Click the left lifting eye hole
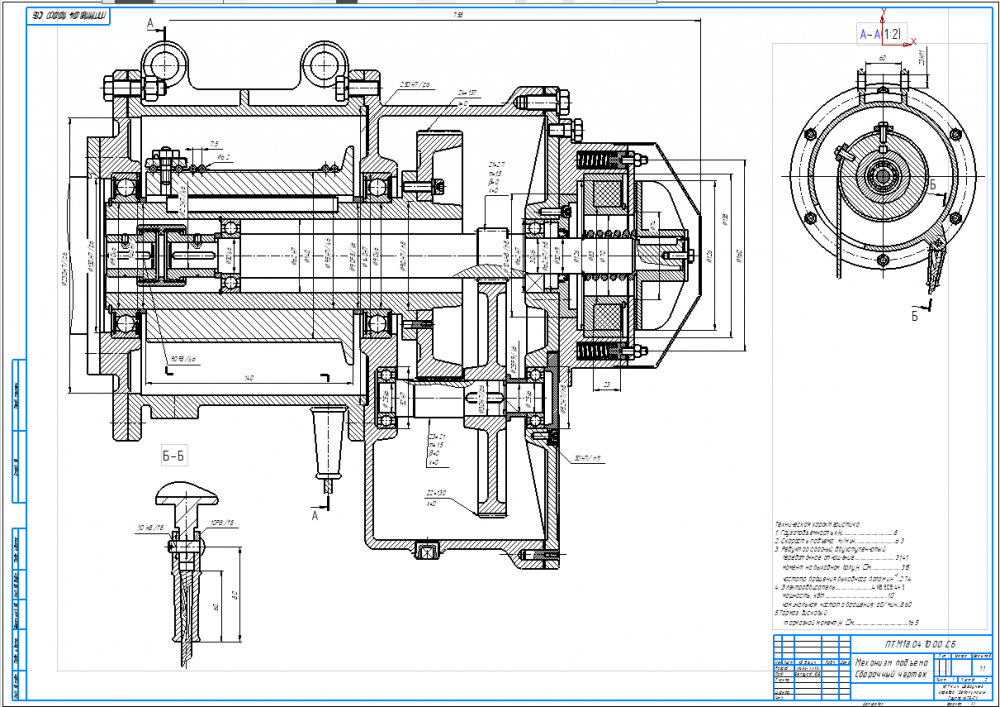The width and height of the screenshot is (1000, 707). 160,65
